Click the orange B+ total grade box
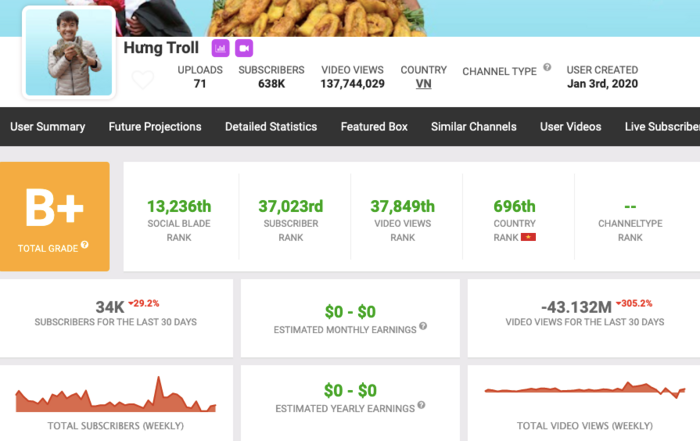700x441 pixels. tap(55, 216)
